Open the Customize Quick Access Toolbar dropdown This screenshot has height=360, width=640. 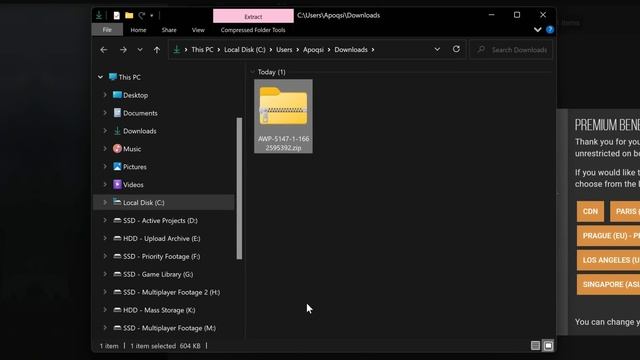pyautogui.click(x=151, y=16)
